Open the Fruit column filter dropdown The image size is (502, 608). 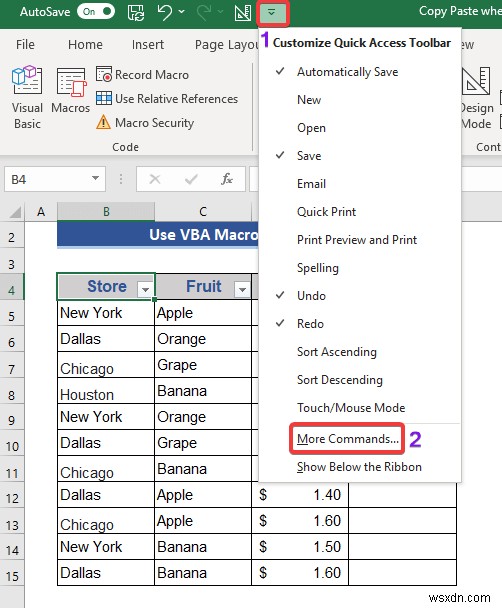tap(242, 289)
